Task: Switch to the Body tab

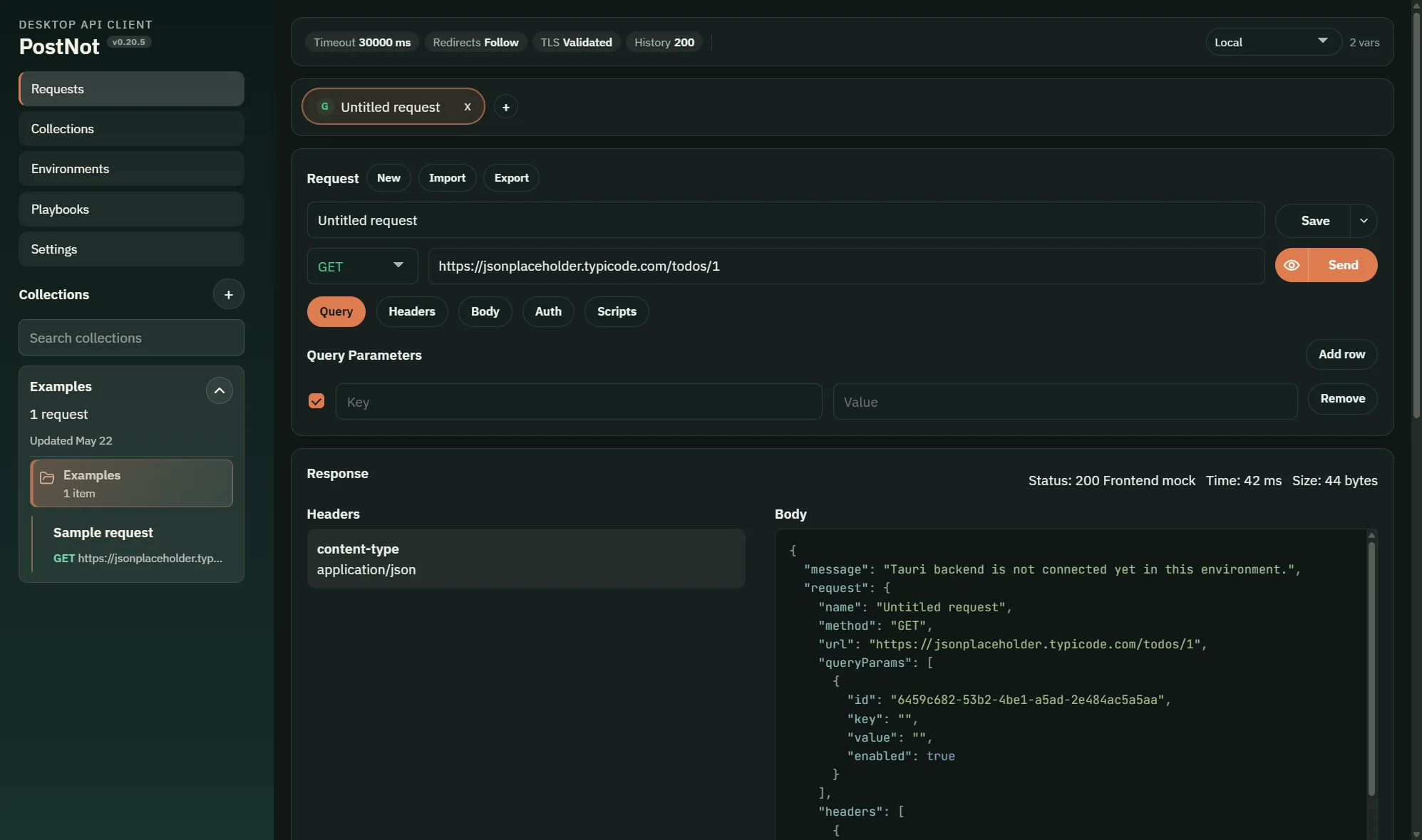Action: [x=485, y=311]
